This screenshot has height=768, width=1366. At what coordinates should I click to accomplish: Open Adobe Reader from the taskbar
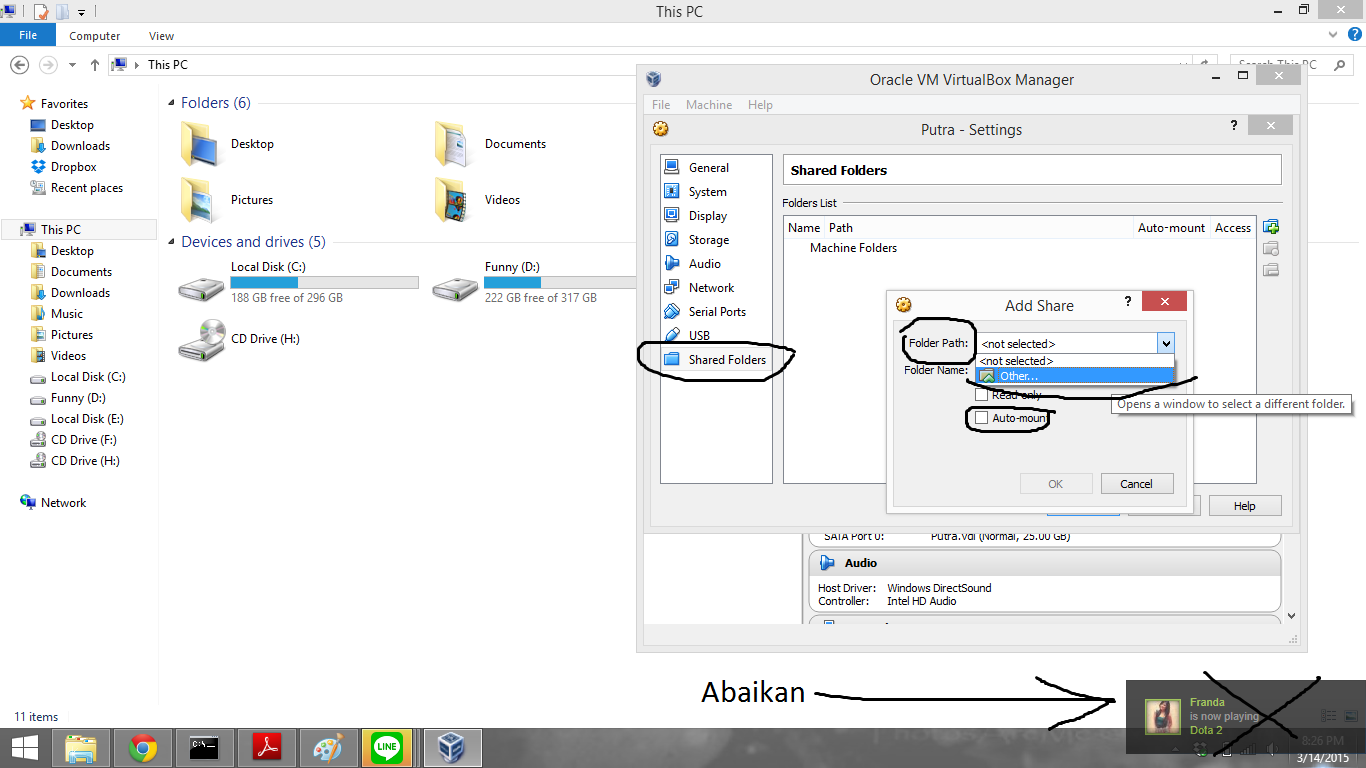click(x=266, y=748)
